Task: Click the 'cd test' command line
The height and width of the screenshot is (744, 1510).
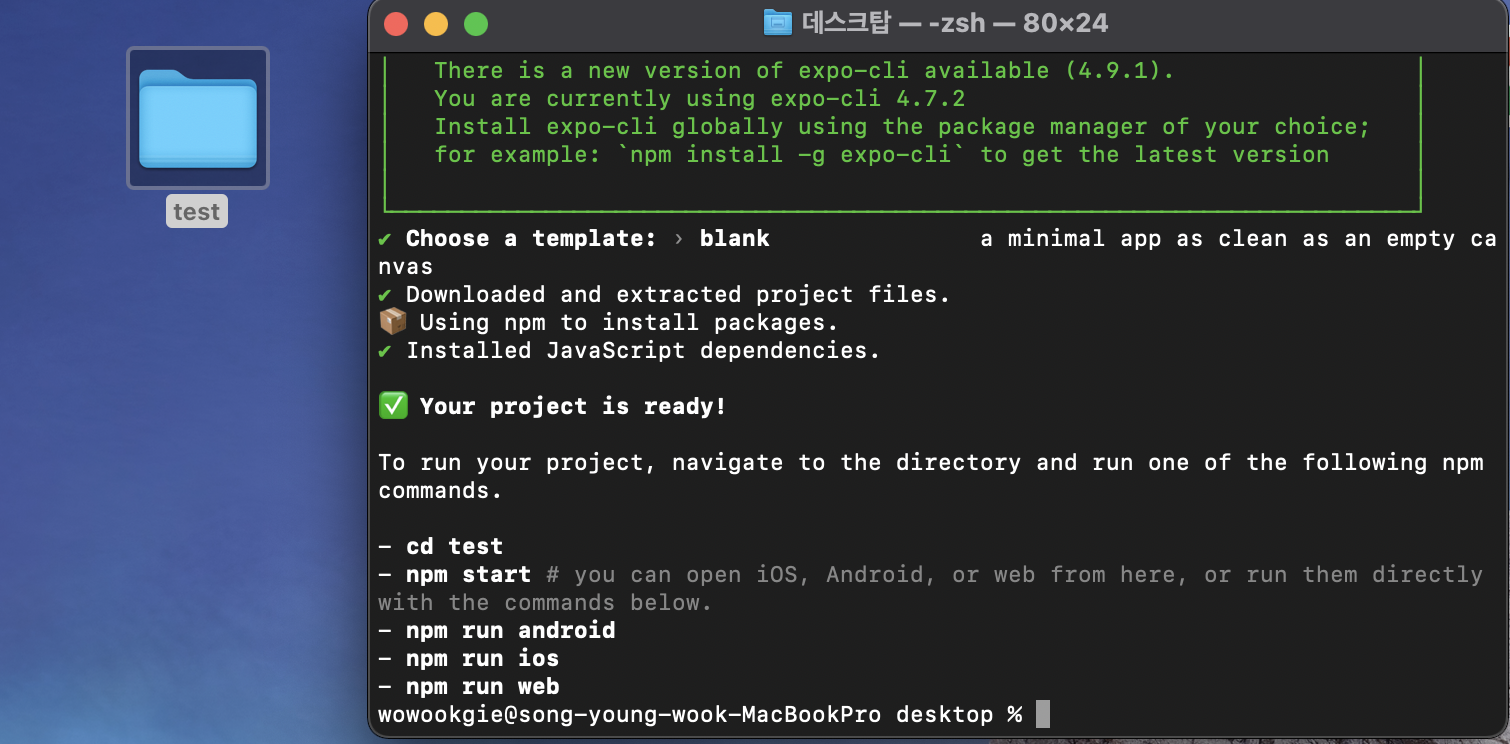Action: (441, 546)
